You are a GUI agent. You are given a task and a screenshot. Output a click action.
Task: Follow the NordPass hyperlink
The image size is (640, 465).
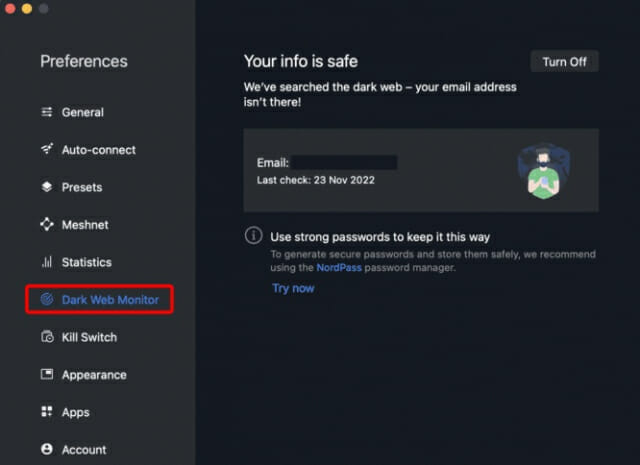pos(337,268)
